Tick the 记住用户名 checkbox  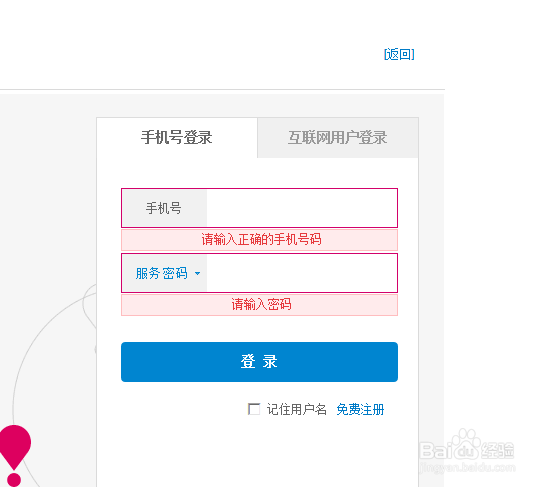(254, 409)
